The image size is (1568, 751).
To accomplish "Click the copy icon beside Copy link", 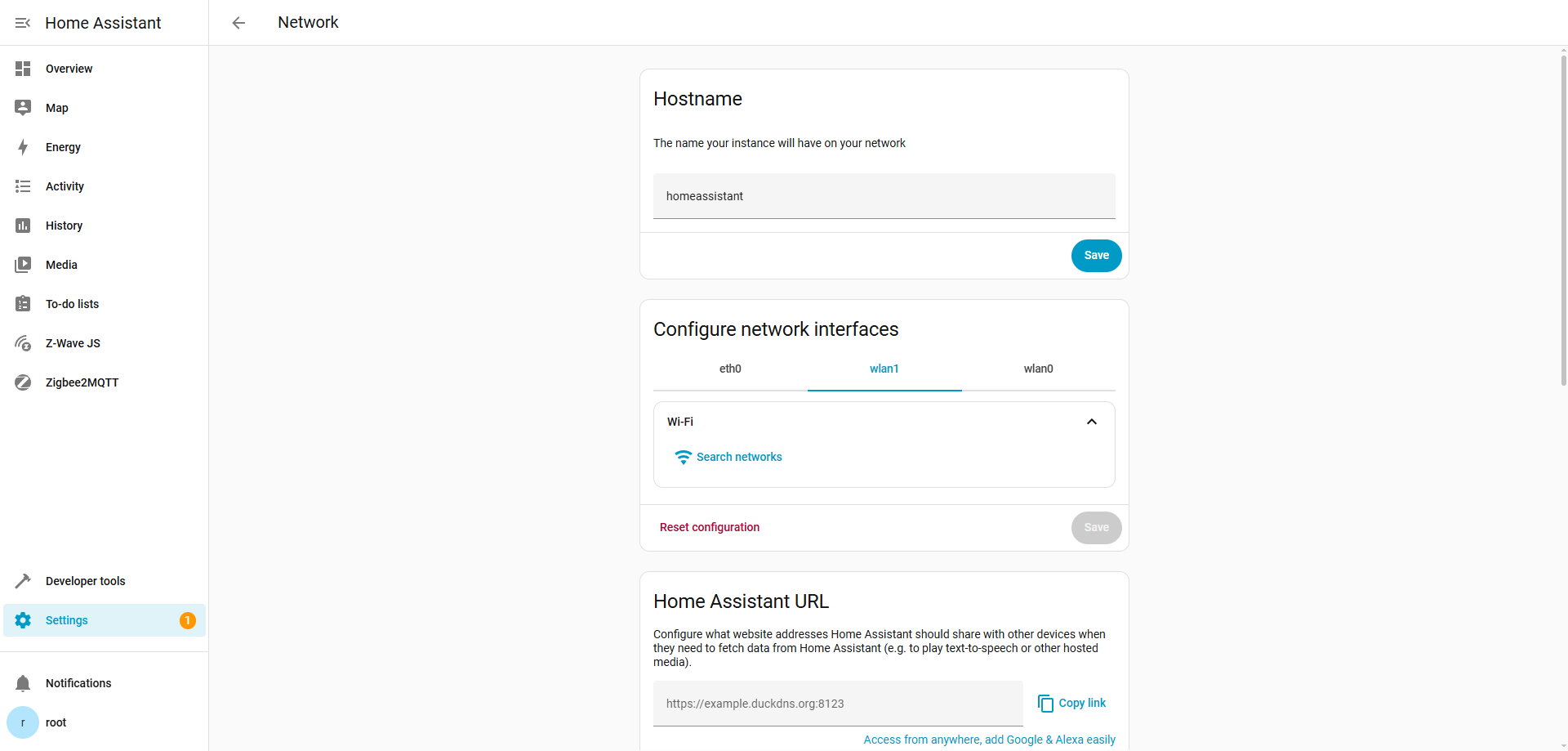I will pos(1045,704).
